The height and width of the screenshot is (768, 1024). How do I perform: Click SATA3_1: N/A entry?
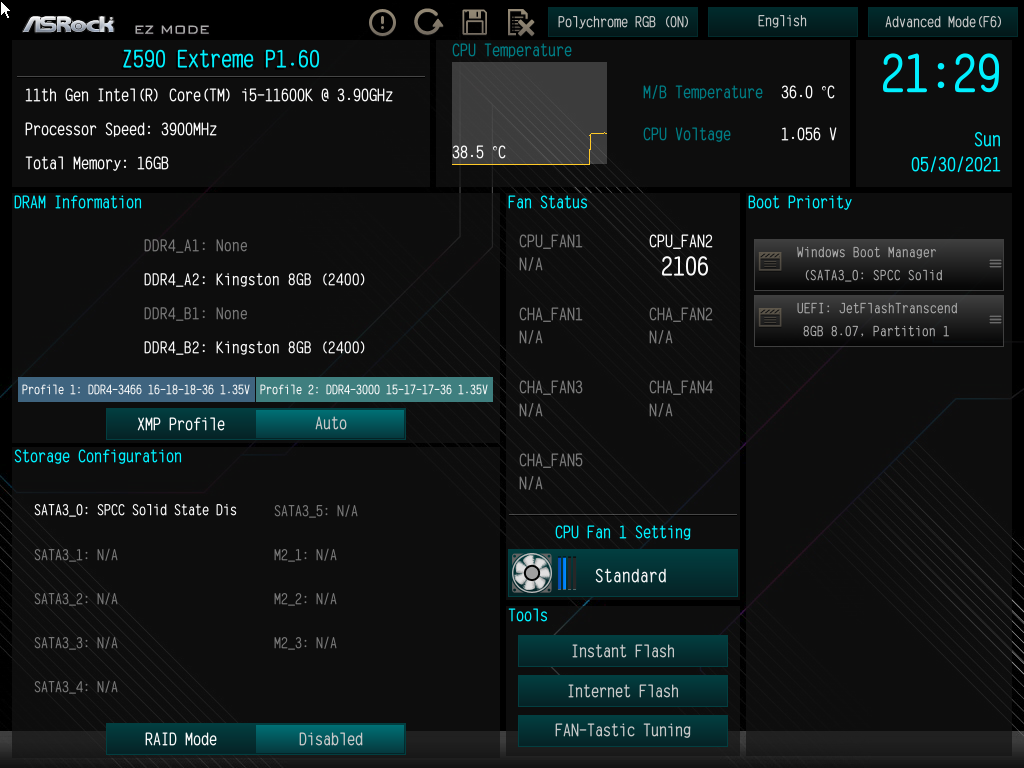pyautogui.click(x=76, y=555)
